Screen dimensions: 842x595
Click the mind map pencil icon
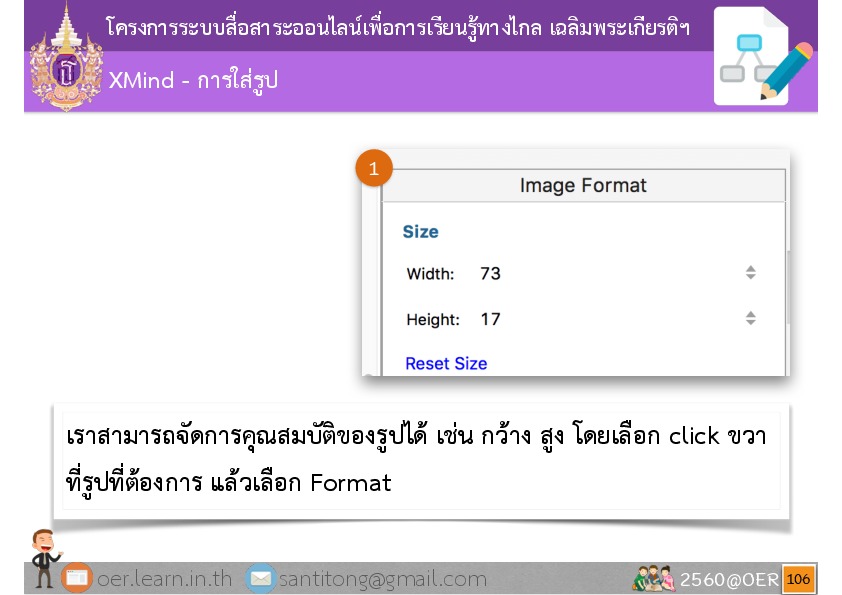pyautogui.click(x=764, y=57)
